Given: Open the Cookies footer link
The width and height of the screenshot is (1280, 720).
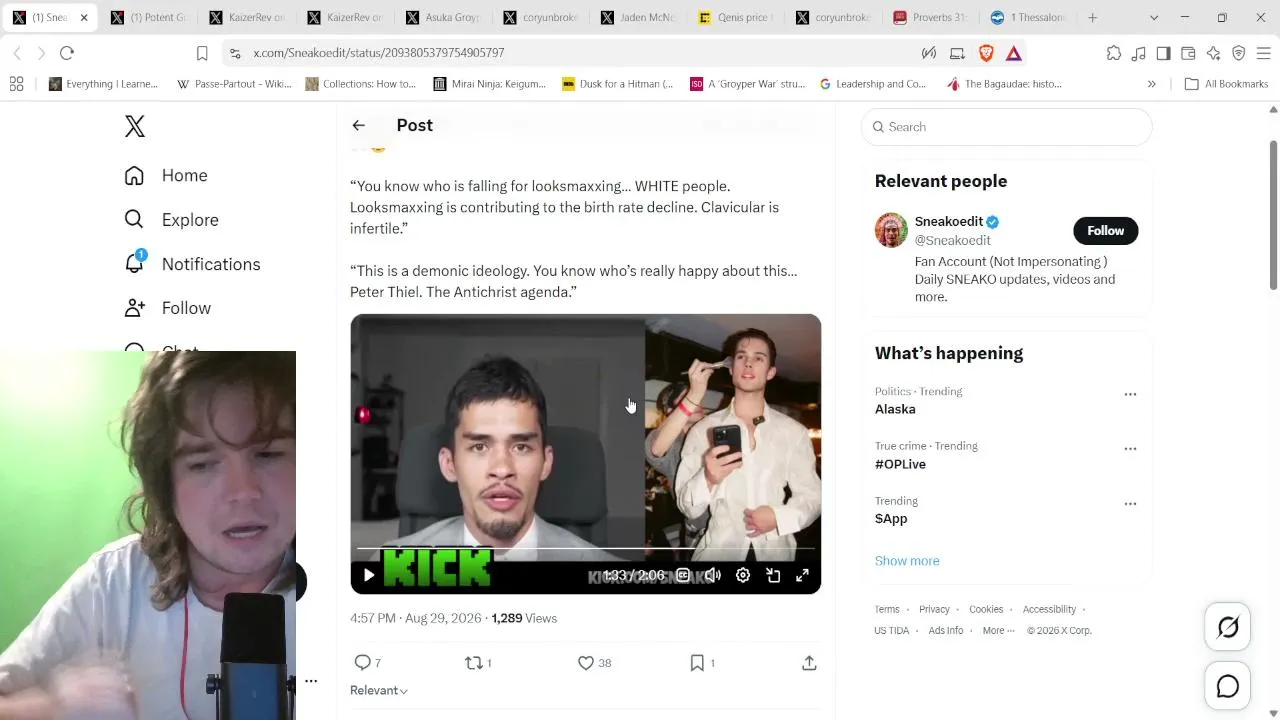Looking at the screenshot, I should 986,609.
